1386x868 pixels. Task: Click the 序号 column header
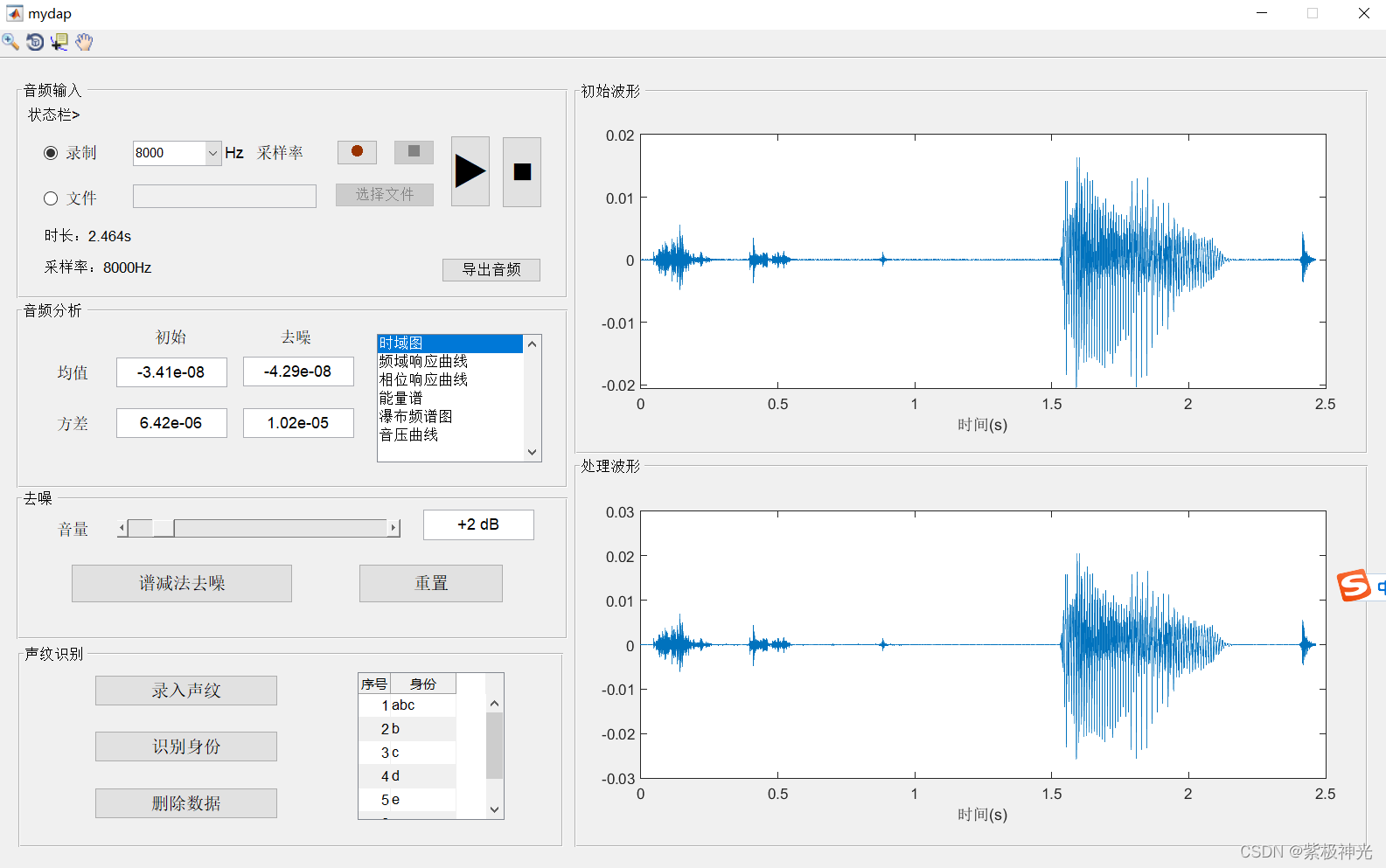click(x=374, y=684)
